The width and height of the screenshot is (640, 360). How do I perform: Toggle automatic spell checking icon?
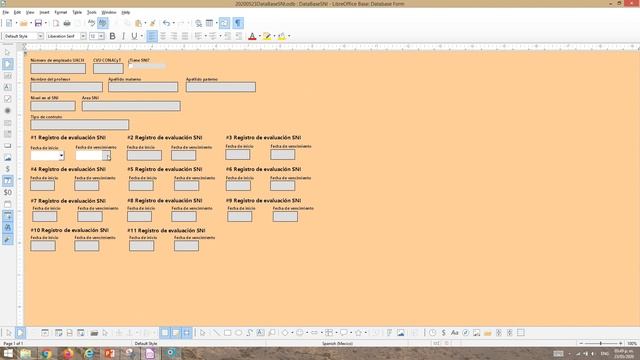102,23
